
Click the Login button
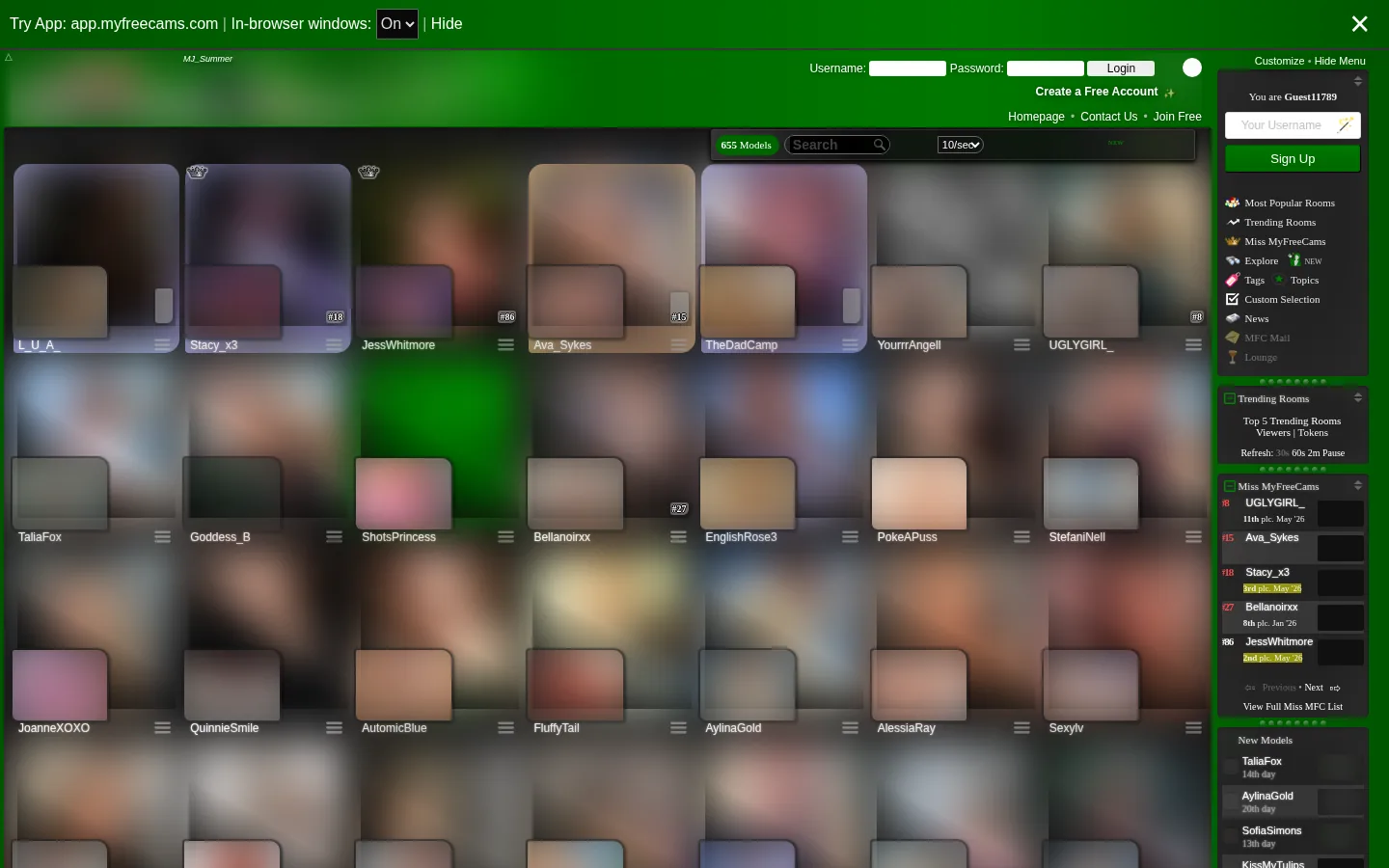[x=1121, y=68]
